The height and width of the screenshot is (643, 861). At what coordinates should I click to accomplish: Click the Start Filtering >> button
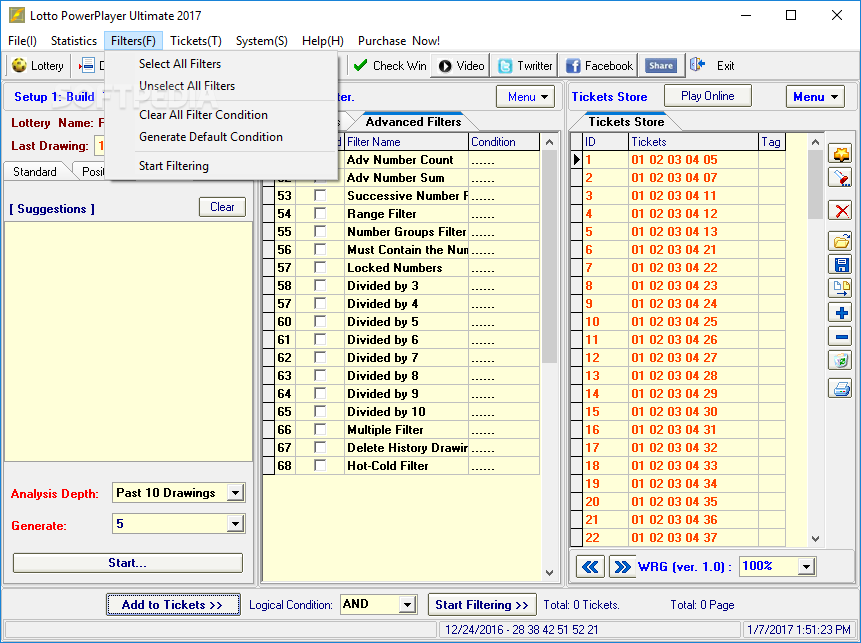482,605
